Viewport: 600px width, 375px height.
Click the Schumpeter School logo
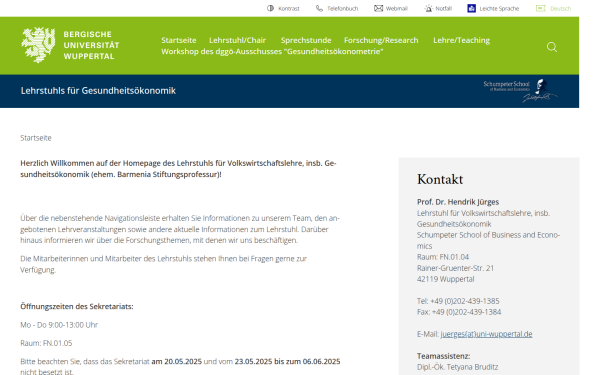pyautogui.click(x=520, y=91)
